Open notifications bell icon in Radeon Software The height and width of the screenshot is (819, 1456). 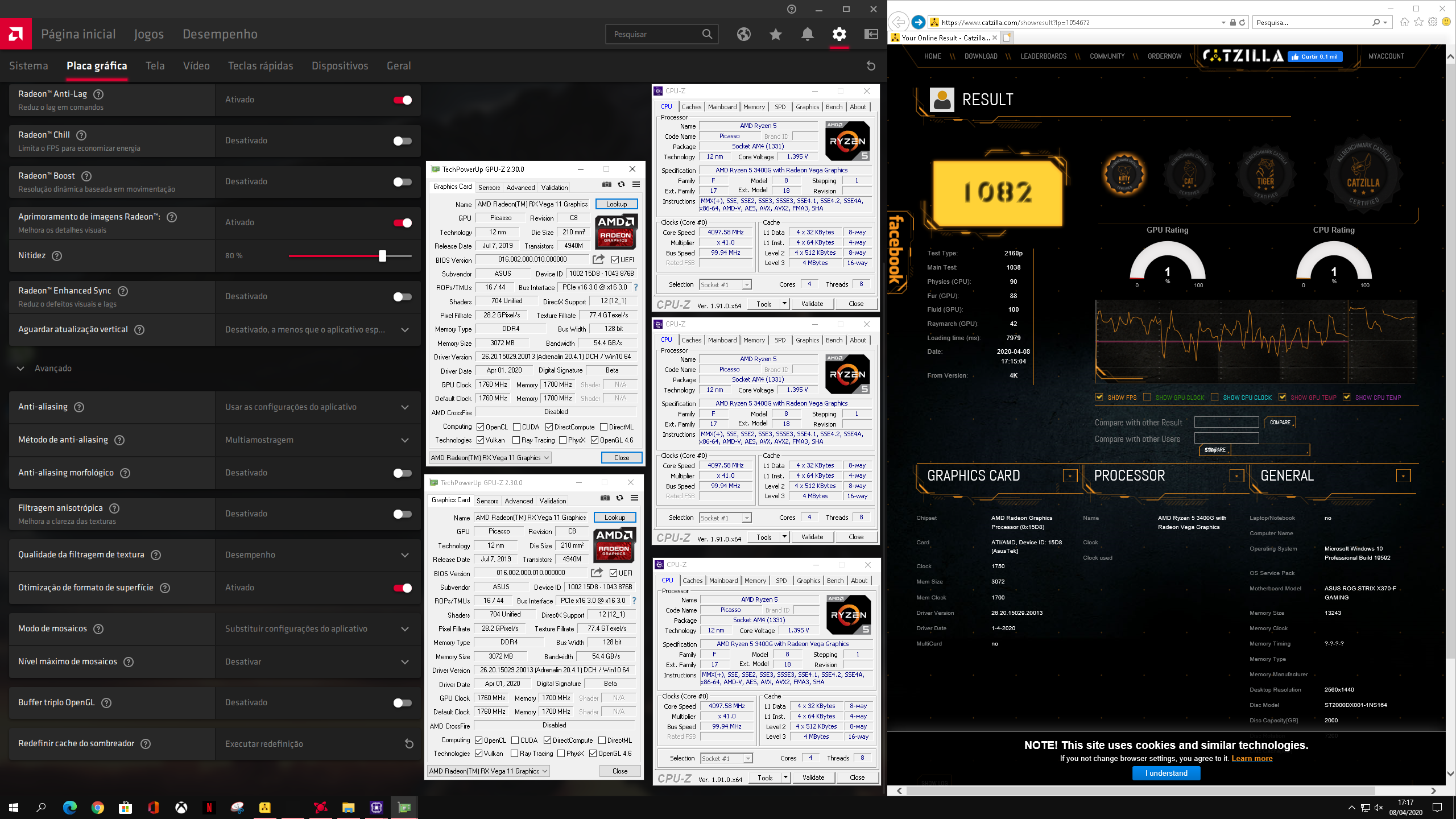point(807,34)
